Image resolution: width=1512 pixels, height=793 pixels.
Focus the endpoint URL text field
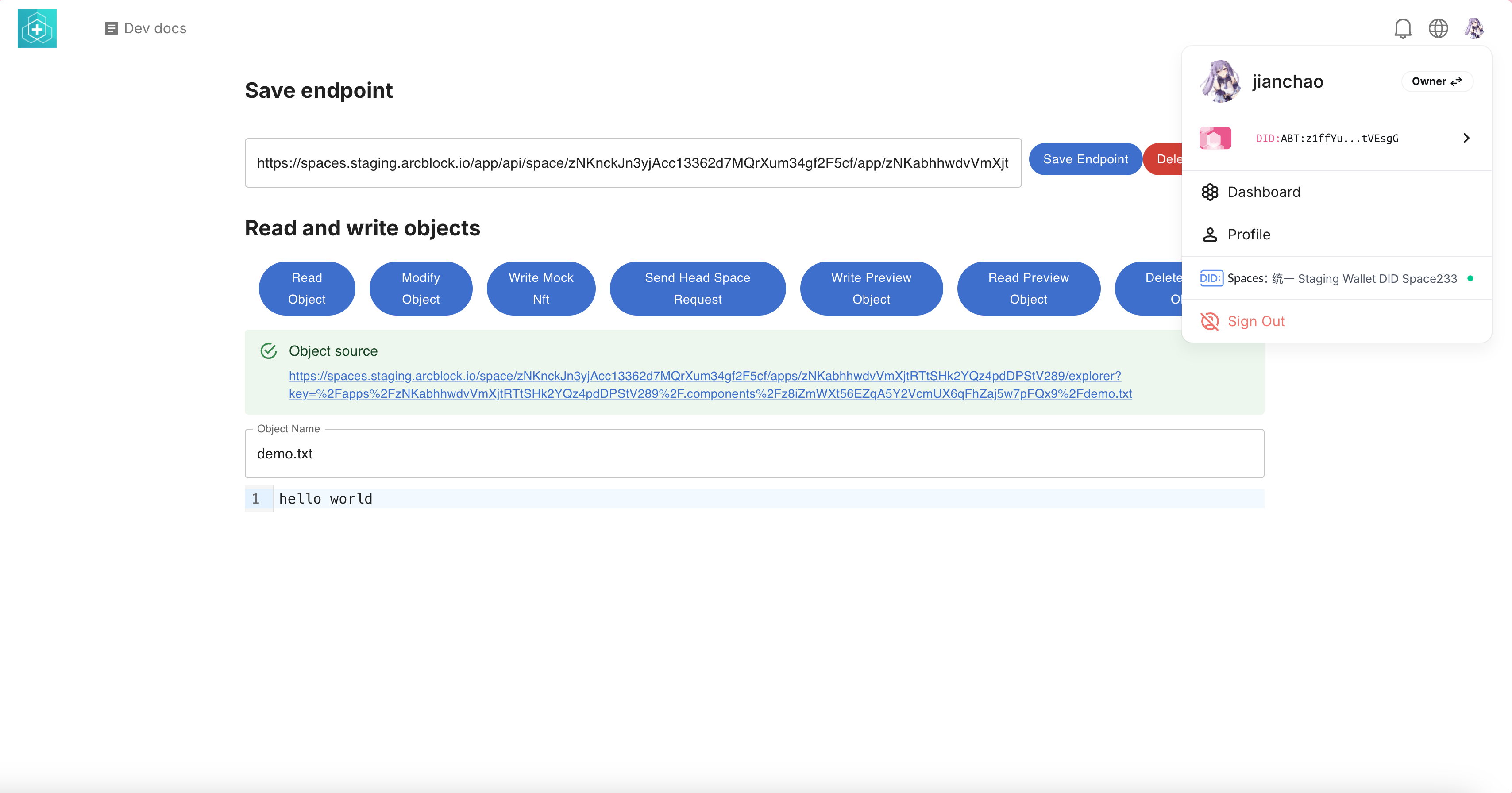(632, 163)
